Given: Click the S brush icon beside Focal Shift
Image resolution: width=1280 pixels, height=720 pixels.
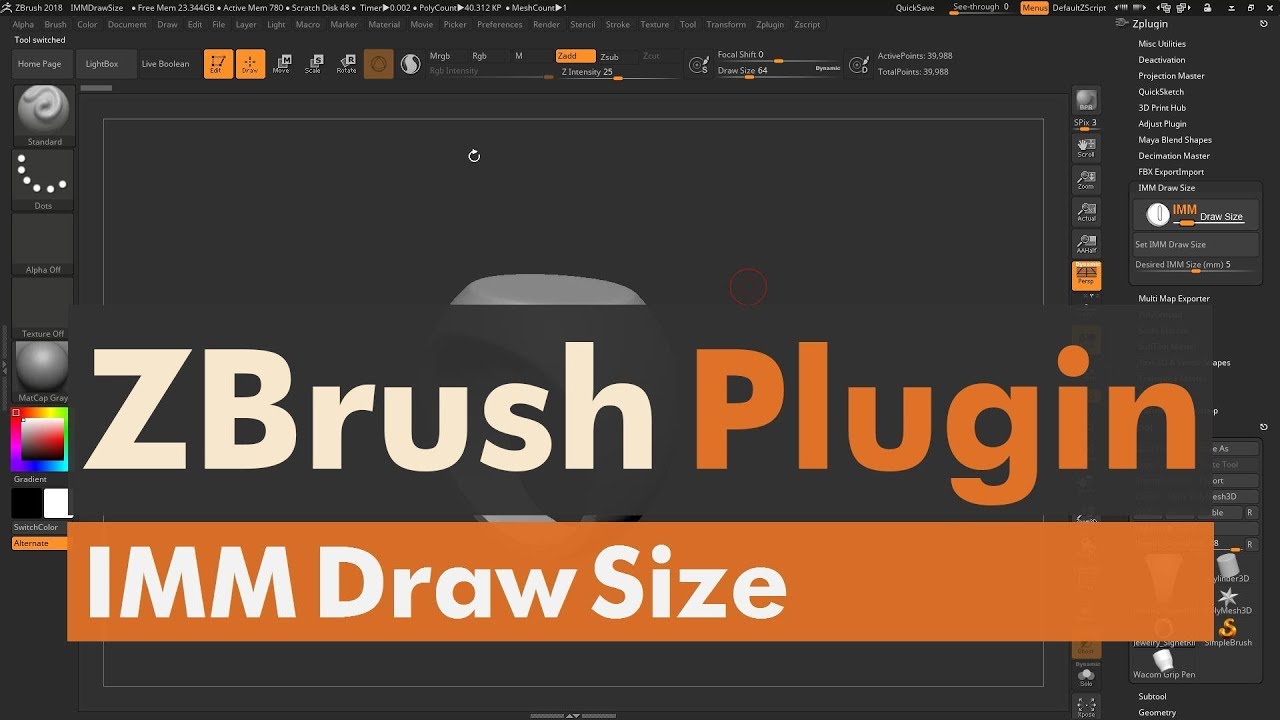Looking at the screenshot, I should coord(699,65).
